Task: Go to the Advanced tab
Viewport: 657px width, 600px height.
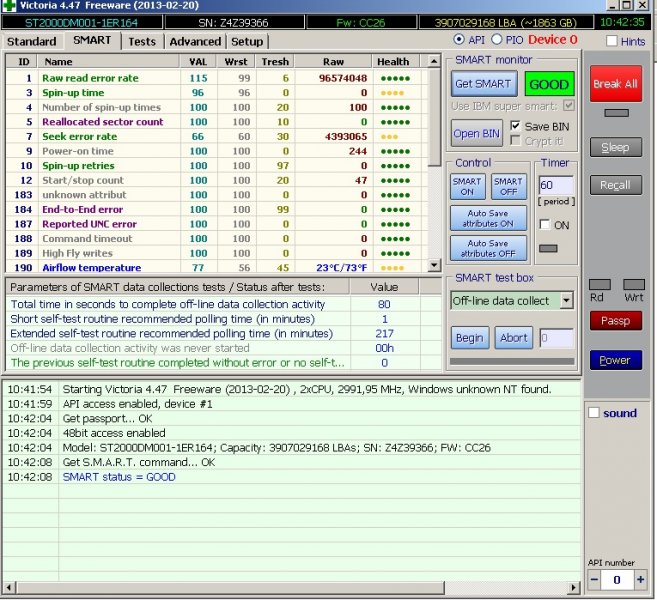Action: point(195,41)
